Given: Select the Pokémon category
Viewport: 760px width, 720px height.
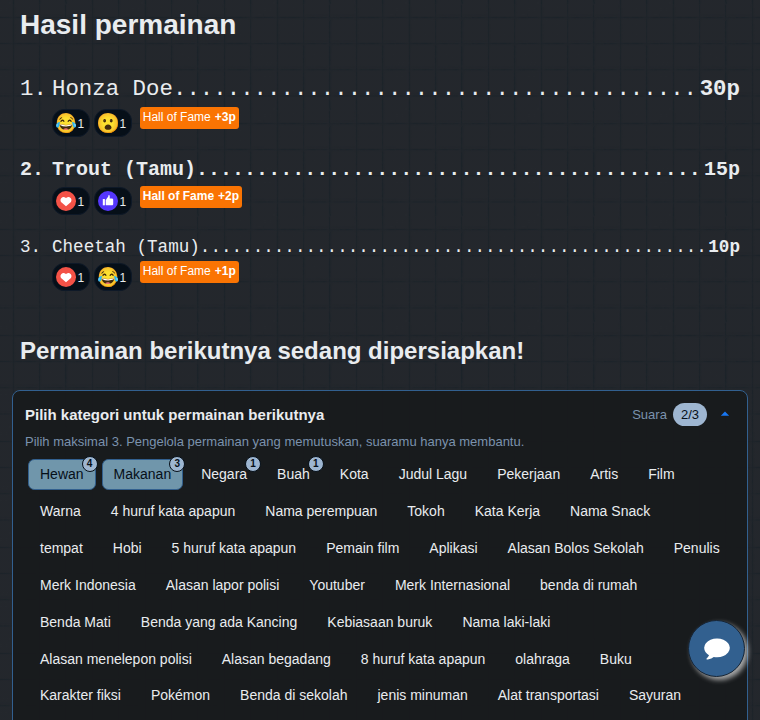Looking at the screenshot, I should point(180,695).
